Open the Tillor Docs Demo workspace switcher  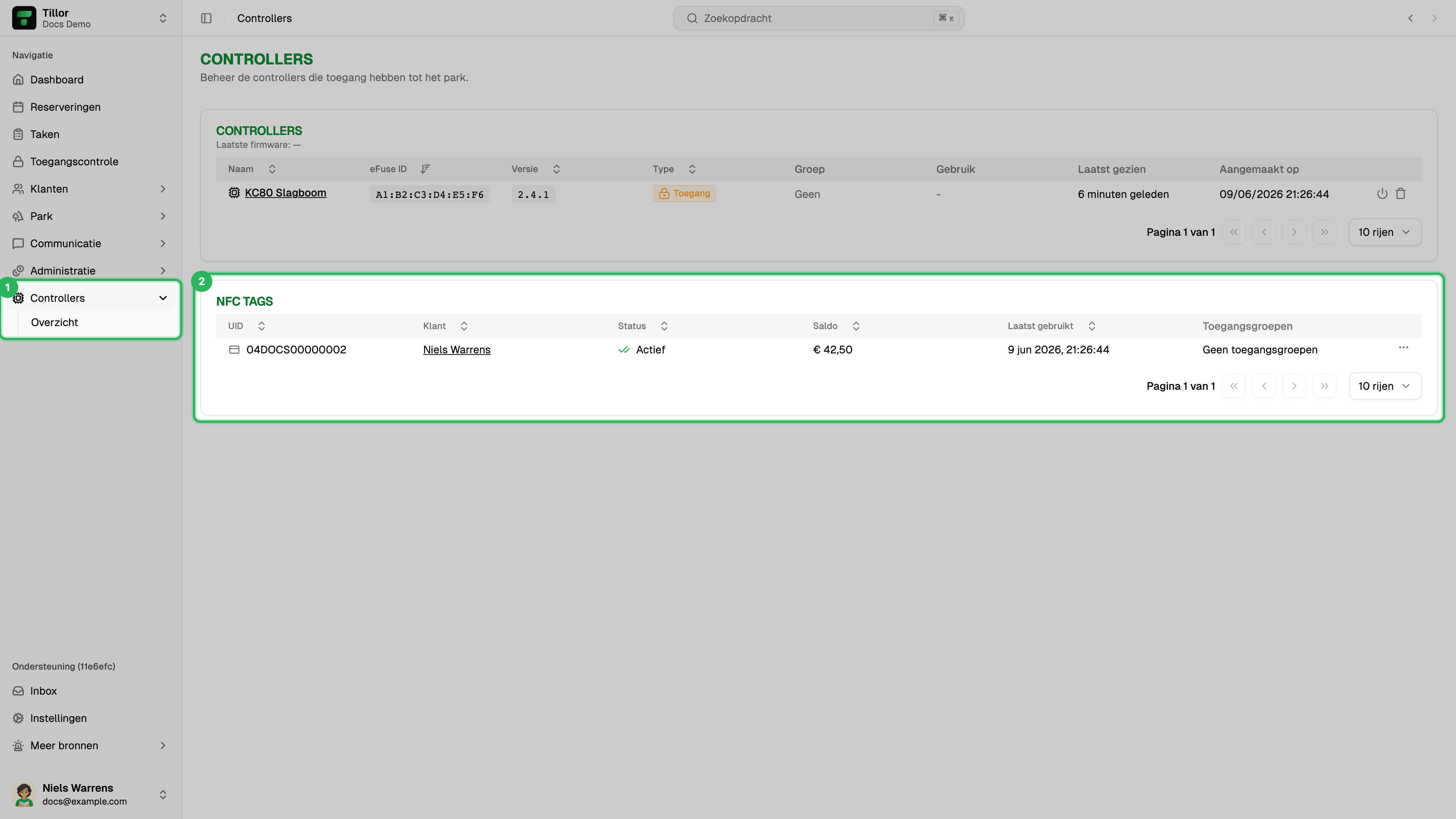pos(91,18)
